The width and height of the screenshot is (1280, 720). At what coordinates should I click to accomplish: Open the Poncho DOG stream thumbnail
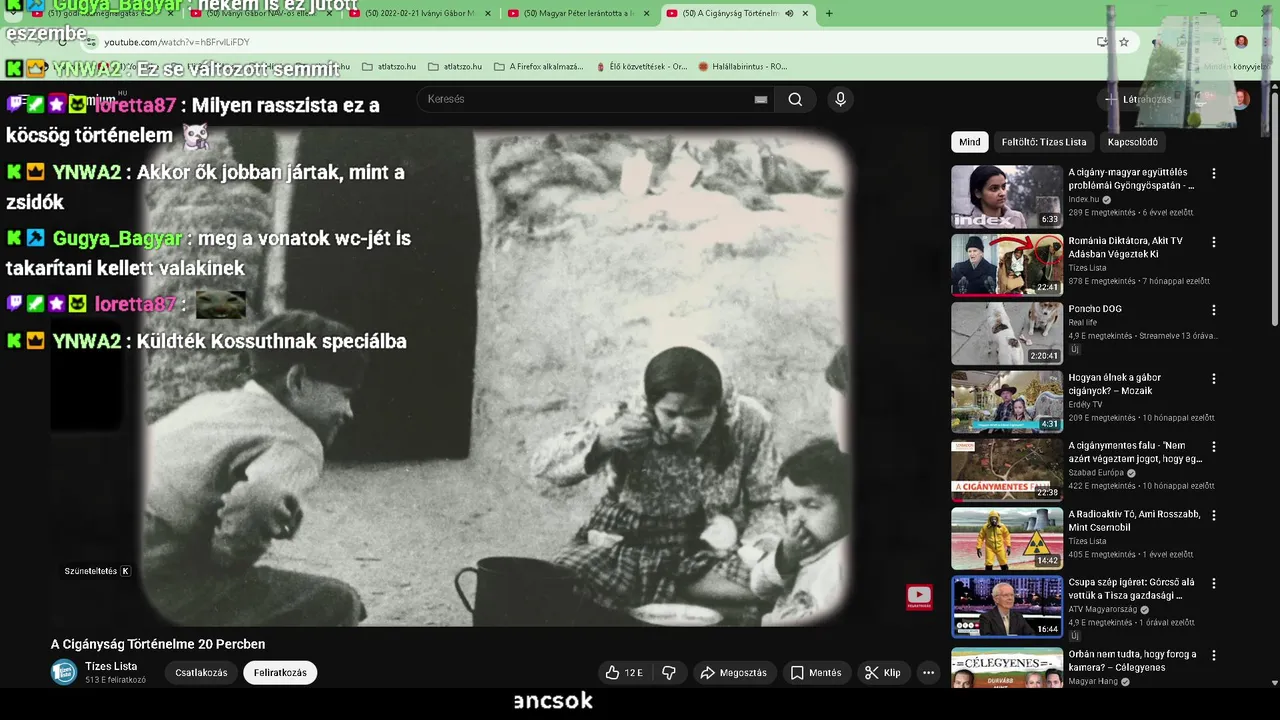1007,334
